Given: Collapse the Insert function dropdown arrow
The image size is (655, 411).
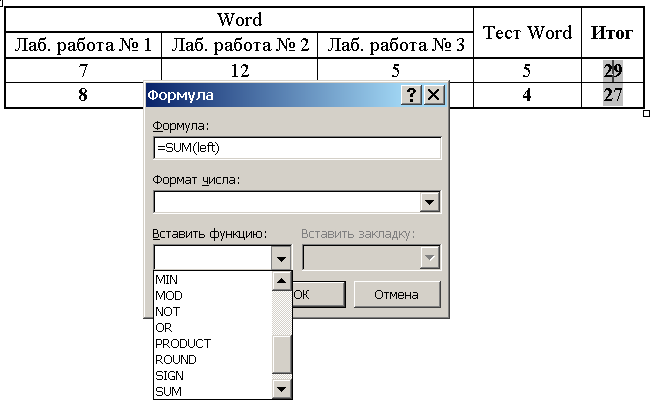Looking at the screenshot, I should 281,259.
